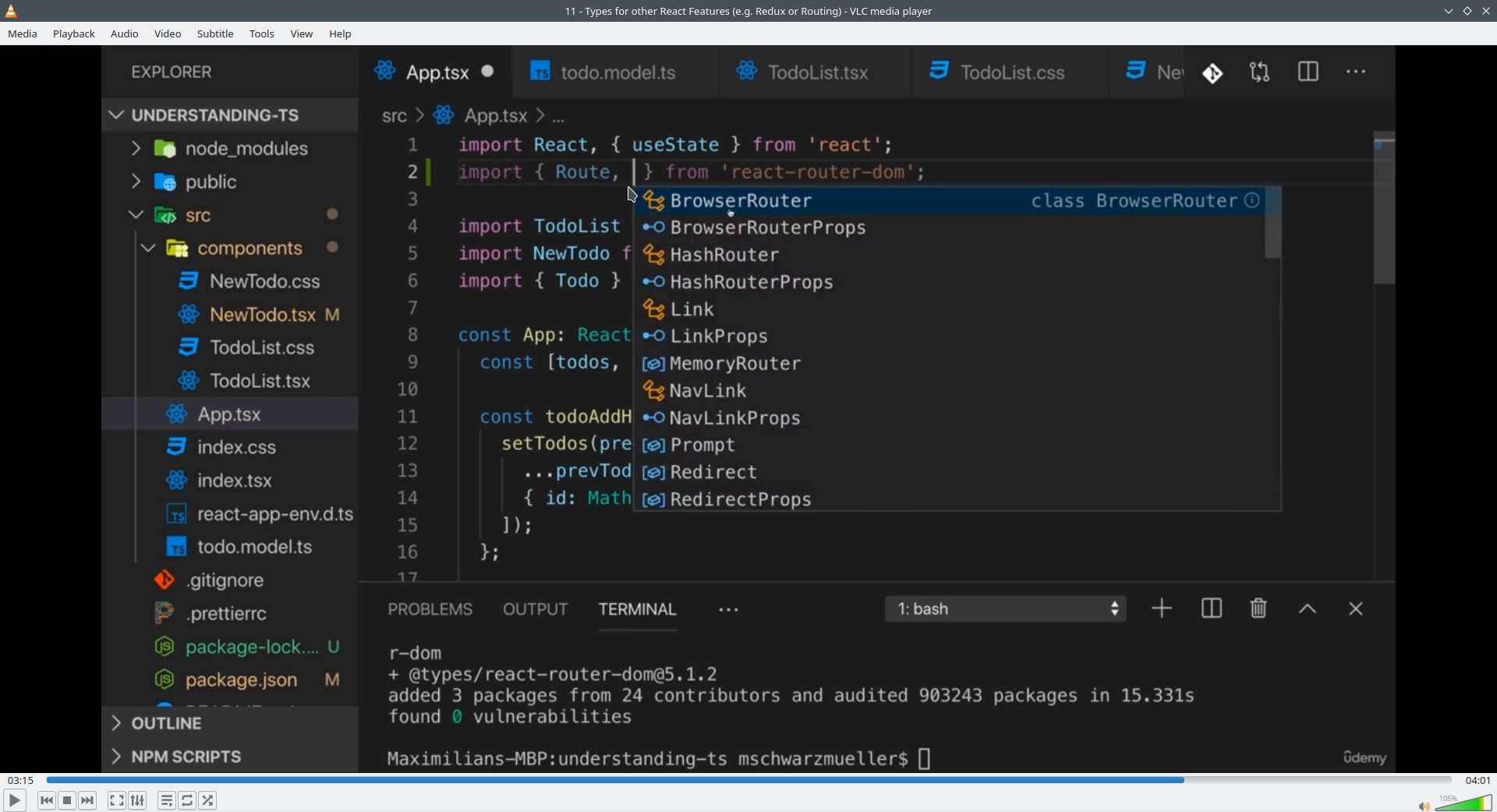
Task: Click the source control diamond icon
Action: pos(1213,73)
